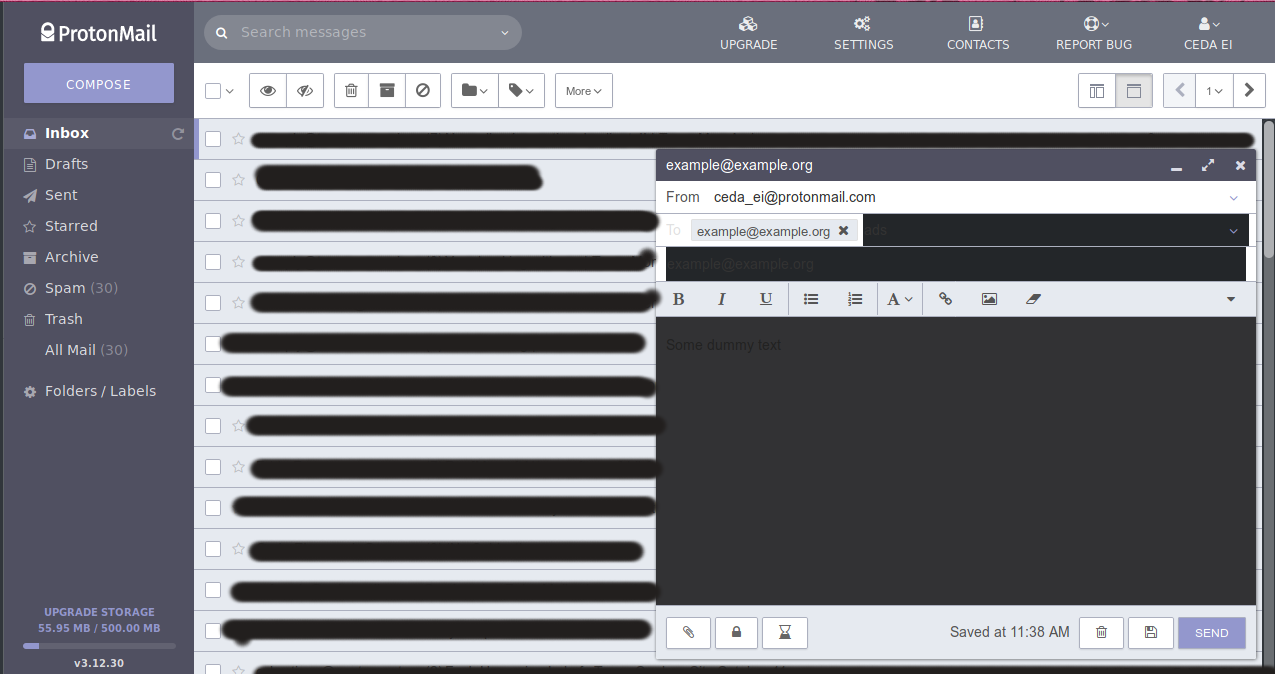Apply italic formatting in composer
The image size is (1275, 674).
coord(722,299)
